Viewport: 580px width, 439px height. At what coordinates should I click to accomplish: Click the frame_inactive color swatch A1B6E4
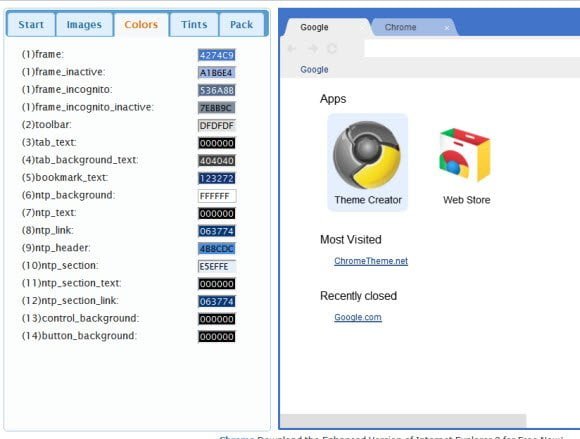coord(217,73)
